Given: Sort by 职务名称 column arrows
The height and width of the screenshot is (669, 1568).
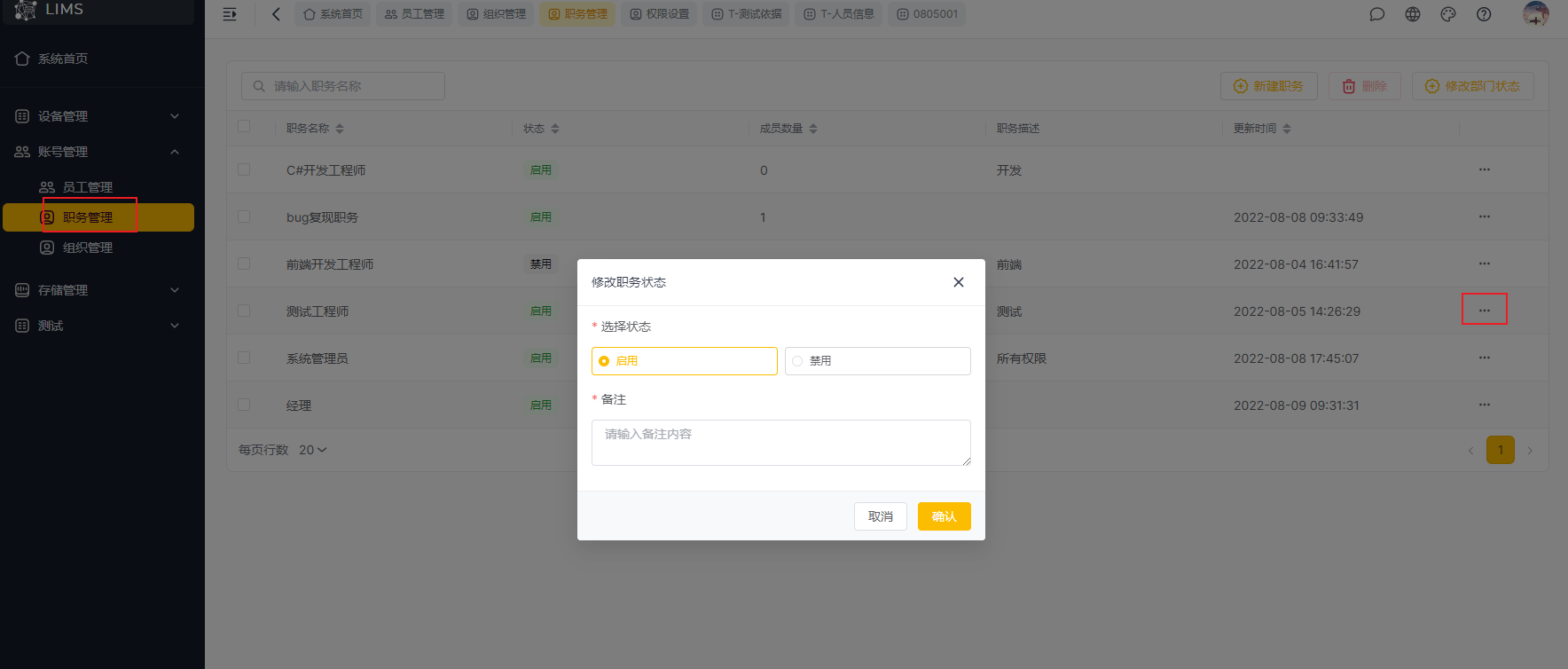Looking at the screenshot, I should 340,129.
